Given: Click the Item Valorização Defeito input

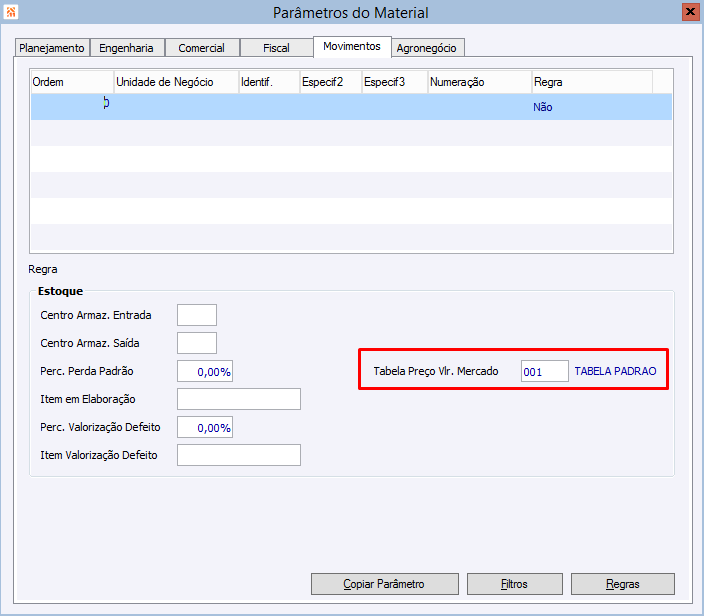Looking at the screenshot, I should pyautogui.click(x=239, y=455).
